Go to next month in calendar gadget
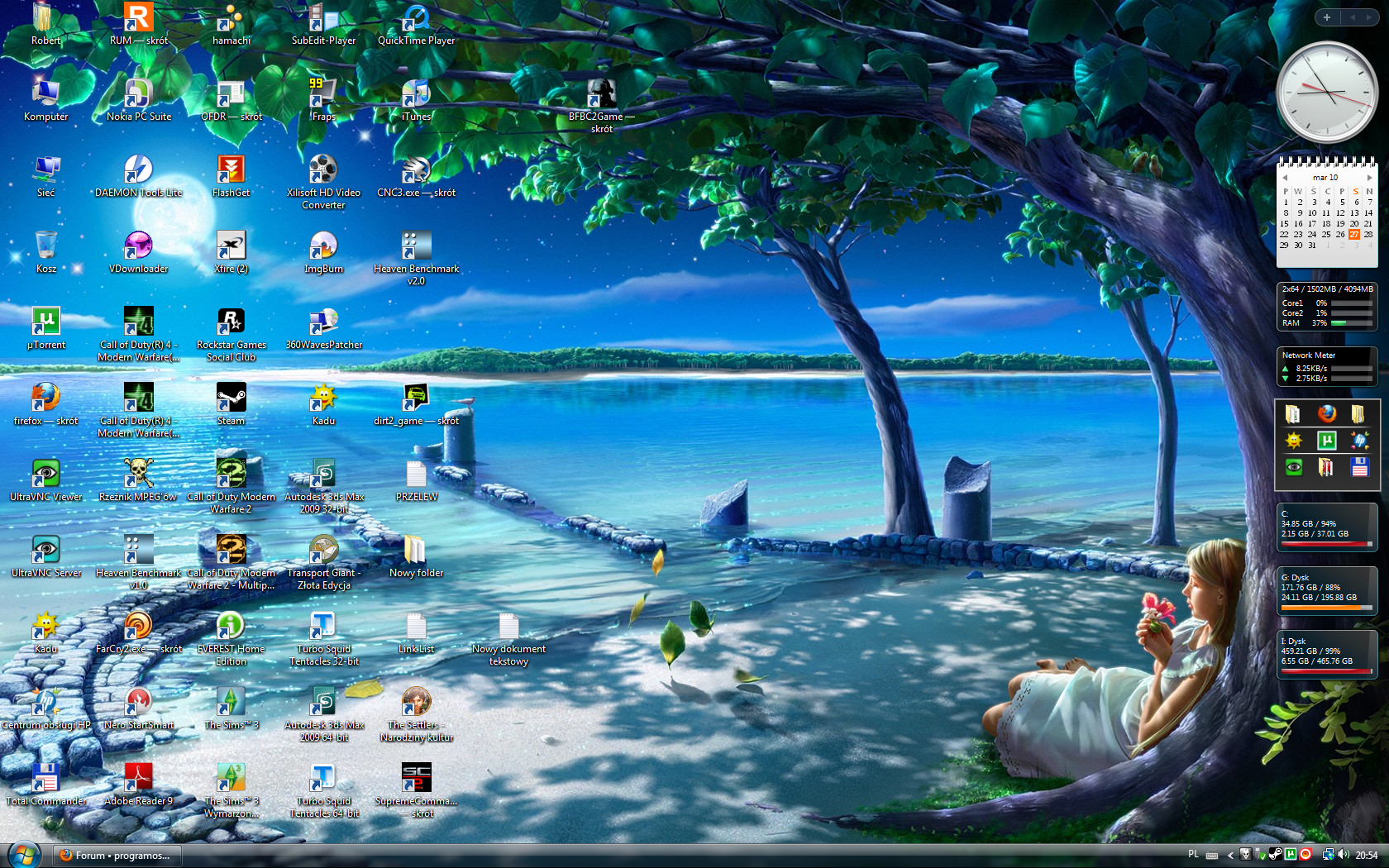1389x868 pixels. (x=1369, y=178)
